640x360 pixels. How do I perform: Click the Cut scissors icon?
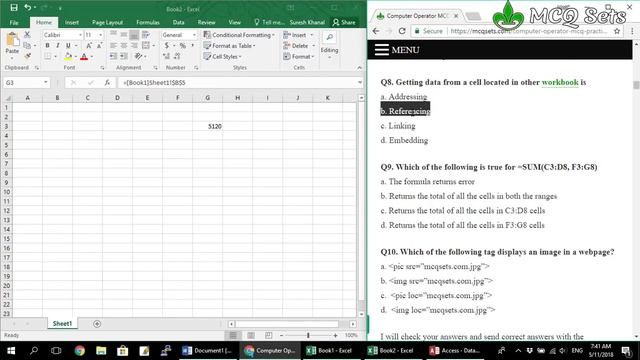(x=27, y=35)
